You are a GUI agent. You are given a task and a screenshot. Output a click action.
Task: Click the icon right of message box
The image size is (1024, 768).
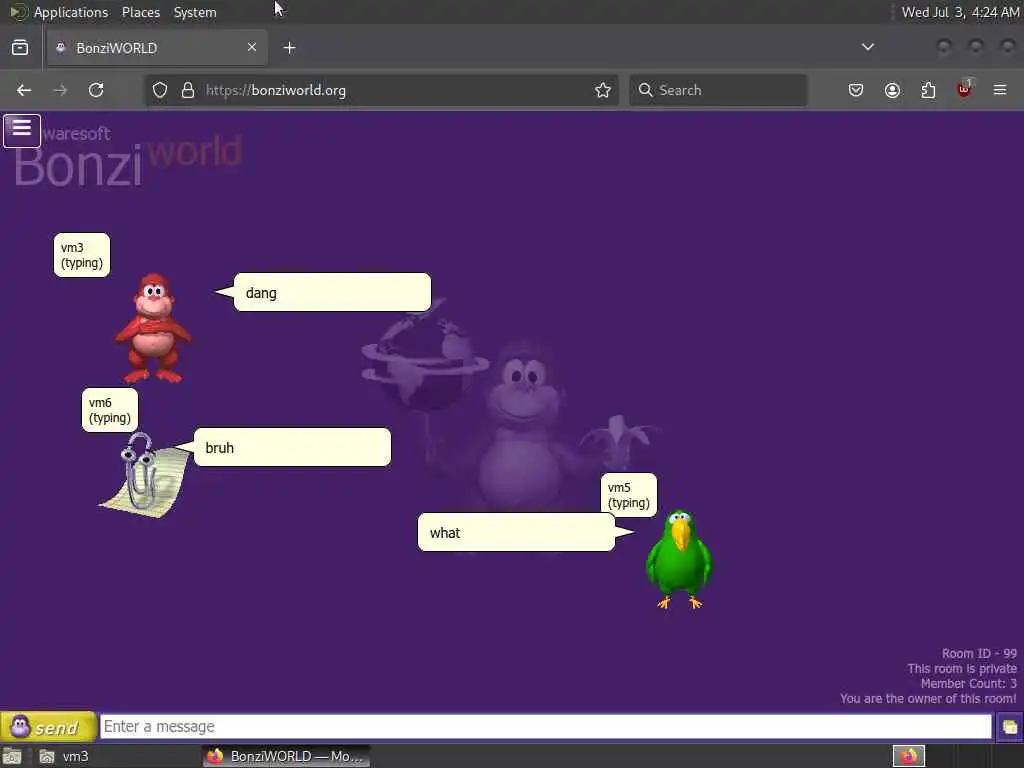click(1010, 727)
